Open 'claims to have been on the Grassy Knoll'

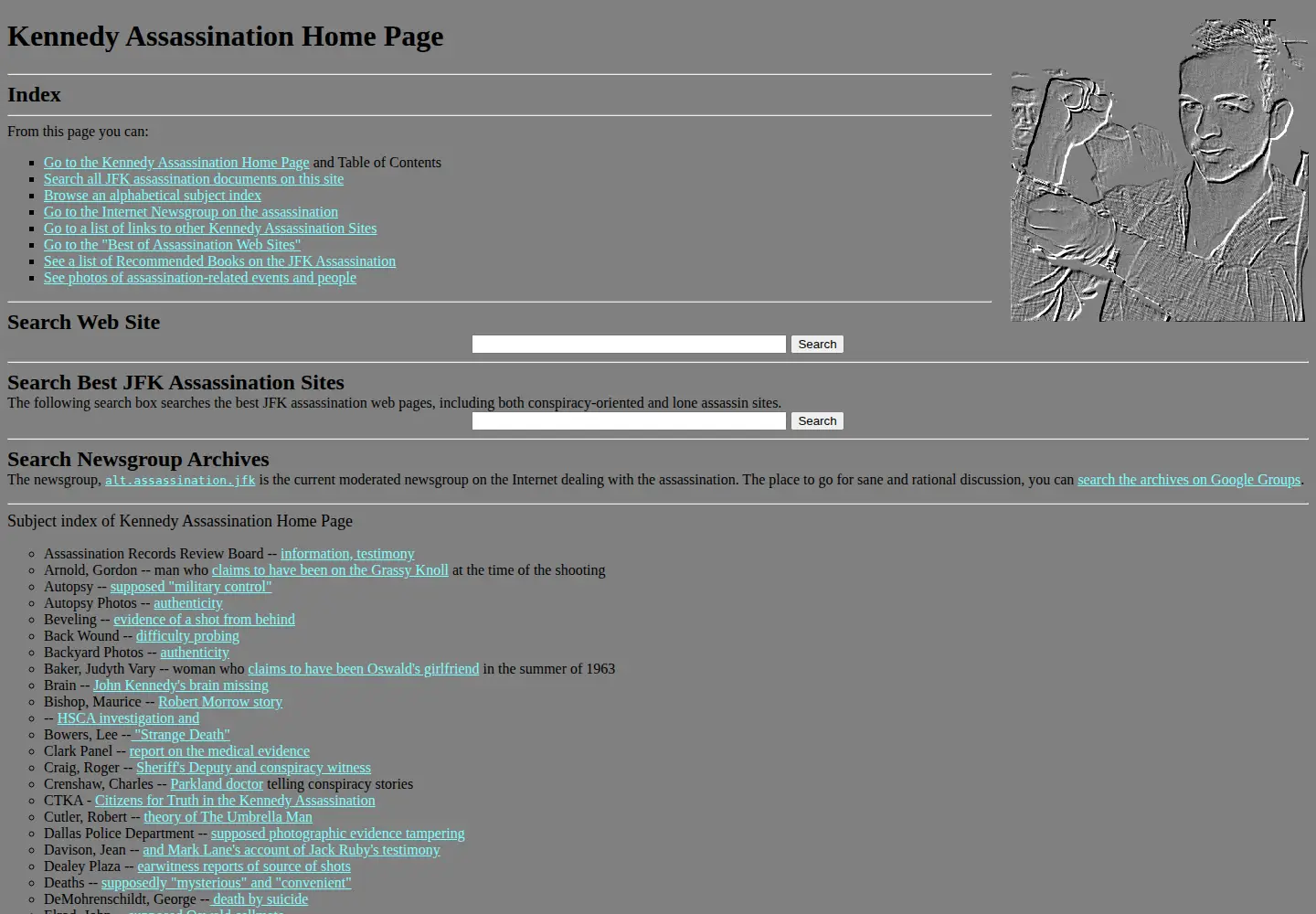(330, 570)
